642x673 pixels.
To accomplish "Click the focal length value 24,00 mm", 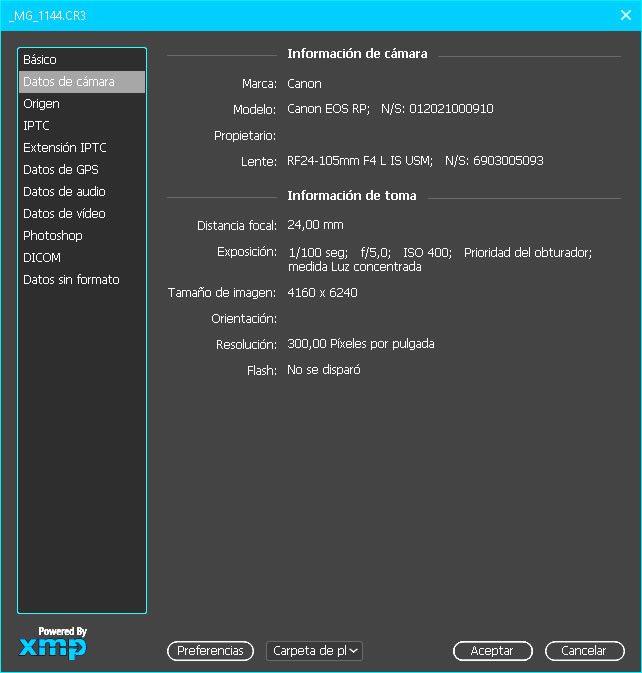I will tap(315, 225).
